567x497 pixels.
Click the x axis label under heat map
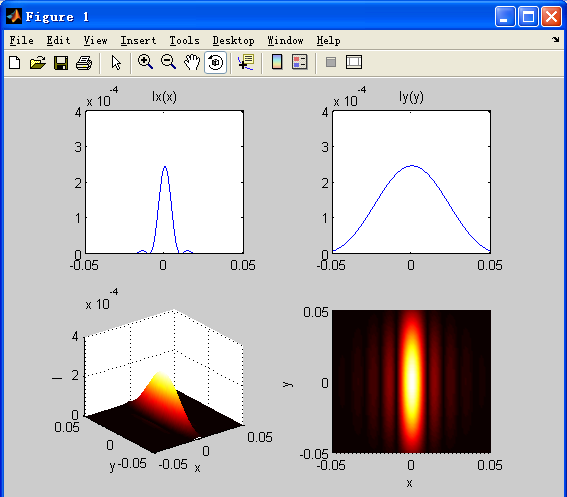409,483
